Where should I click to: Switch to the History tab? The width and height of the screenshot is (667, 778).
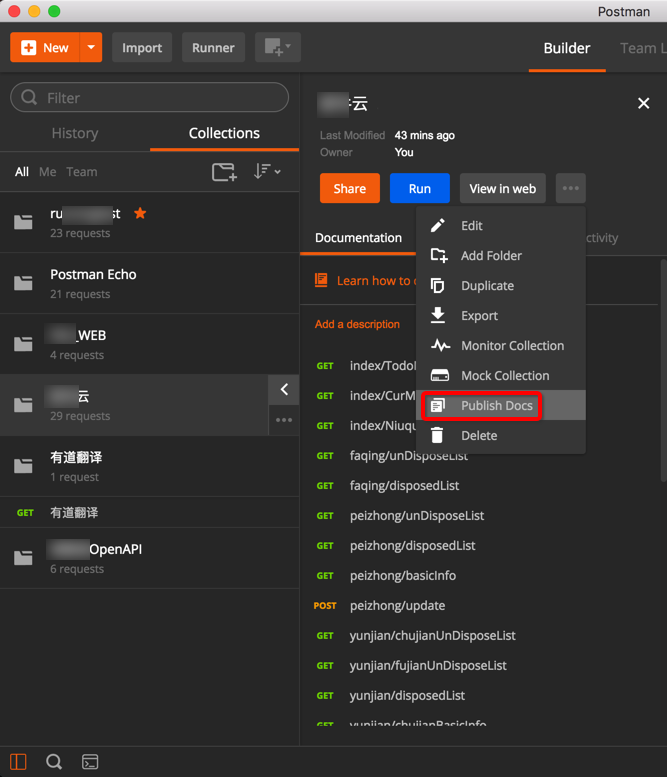coord(75,133)
